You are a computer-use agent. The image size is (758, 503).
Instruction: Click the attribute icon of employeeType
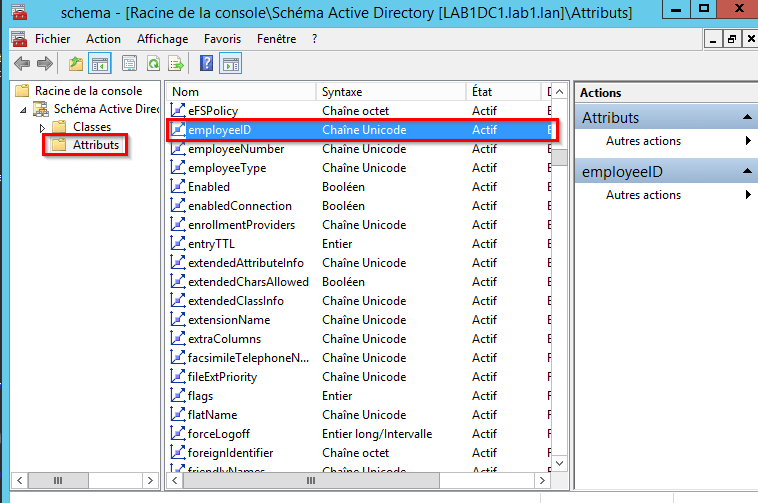(178, 167)
